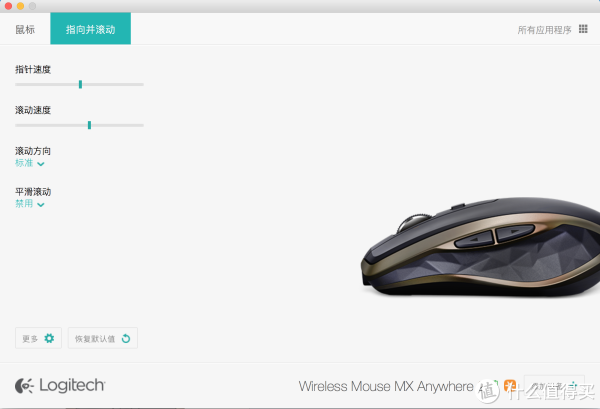Click the add devices button at bottom right
Image resolution: width=600 pixels, height=409 pixels.
tap(554, 385)
